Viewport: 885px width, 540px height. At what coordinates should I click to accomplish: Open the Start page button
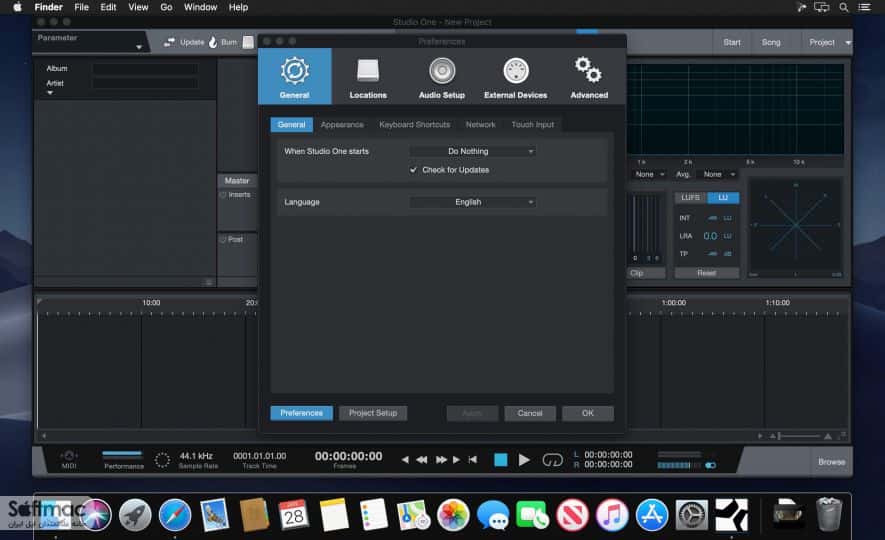[x=731, y=42]
